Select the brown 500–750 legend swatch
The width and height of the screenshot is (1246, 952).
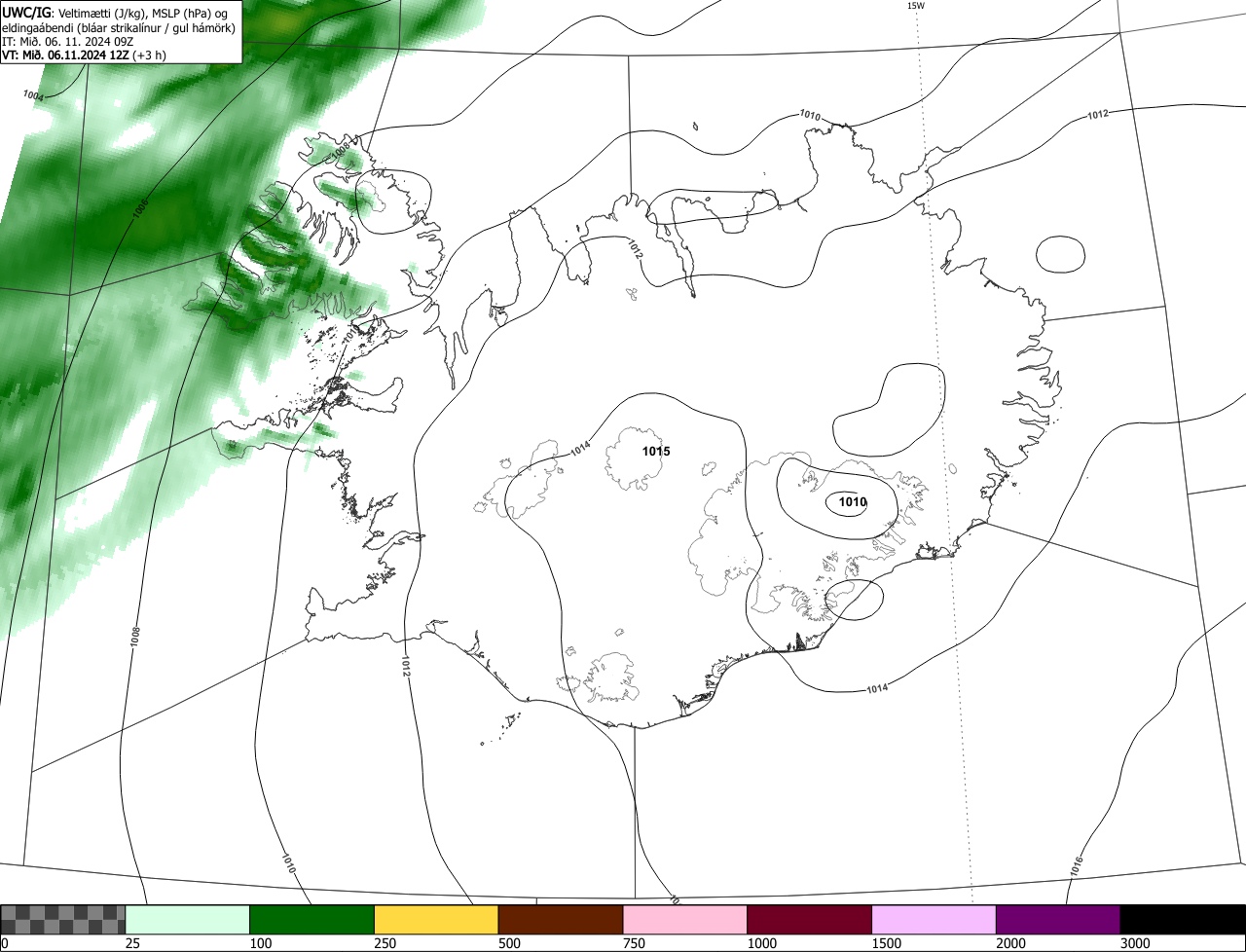(x=561, y=919)
